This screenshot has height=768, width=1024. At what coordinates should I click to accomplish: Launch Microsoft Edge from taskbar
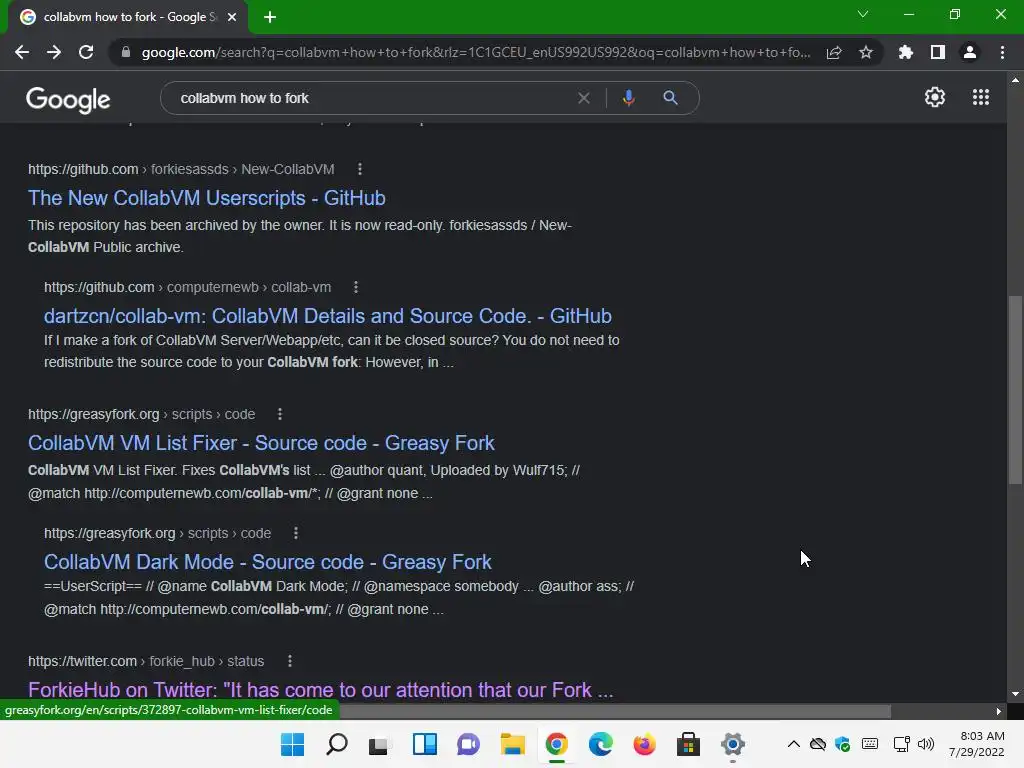click(600, 744)
